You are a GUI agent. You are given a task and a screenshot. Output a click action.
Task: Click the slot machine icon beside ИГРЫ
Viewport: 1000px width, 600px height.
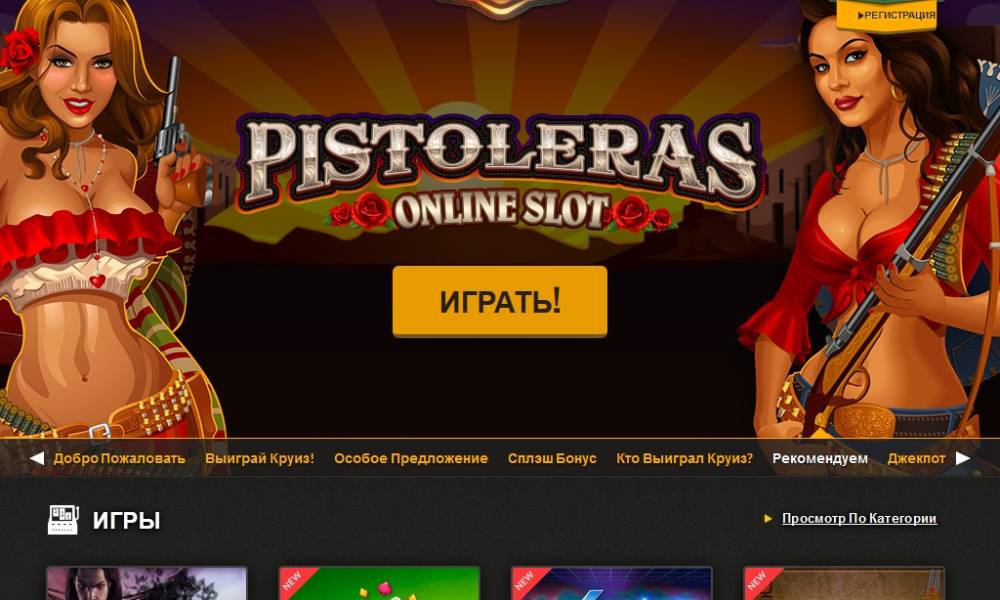[x=63, y=520]
